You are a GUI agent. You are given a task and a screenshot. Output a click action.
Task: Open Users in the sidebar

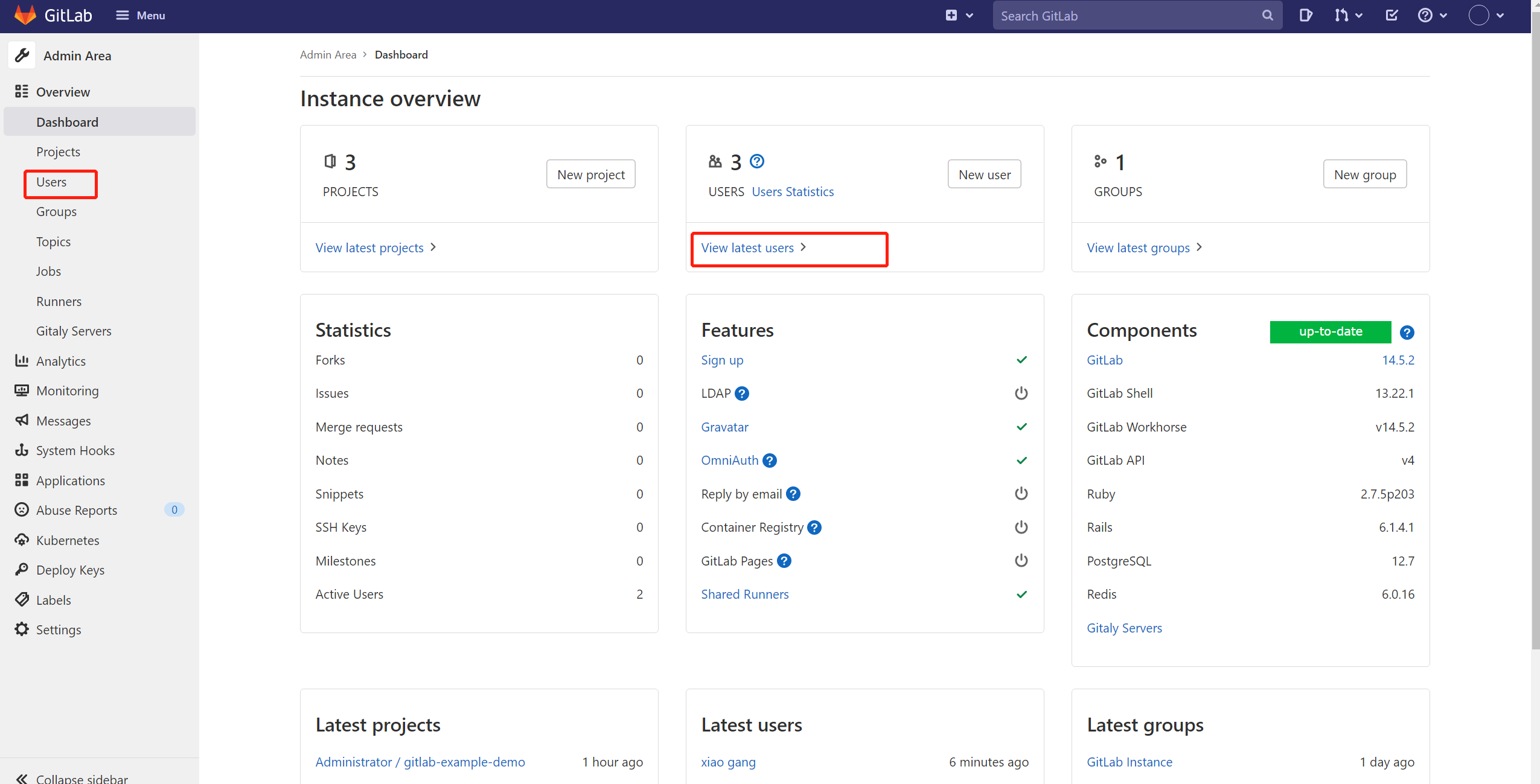coord(51,182)
